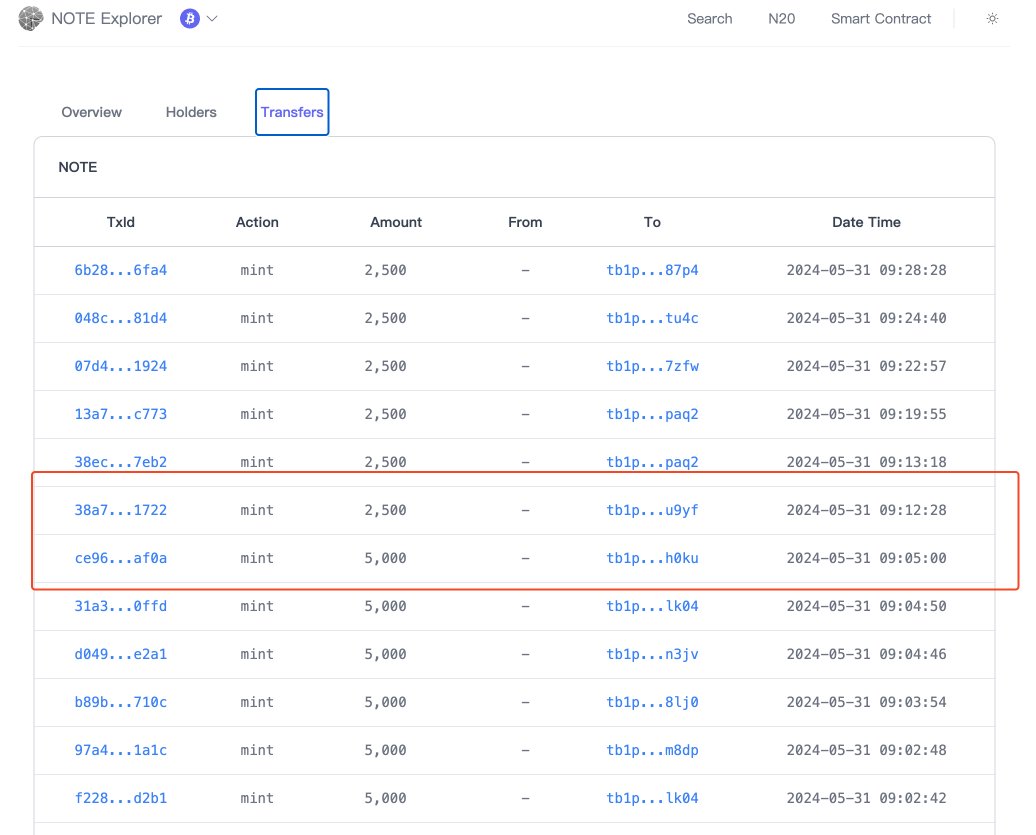This screenshot has width=1036, height=835.
Task: Click date 2024-05-31 09:04:46
Action: tap(866, 654)
